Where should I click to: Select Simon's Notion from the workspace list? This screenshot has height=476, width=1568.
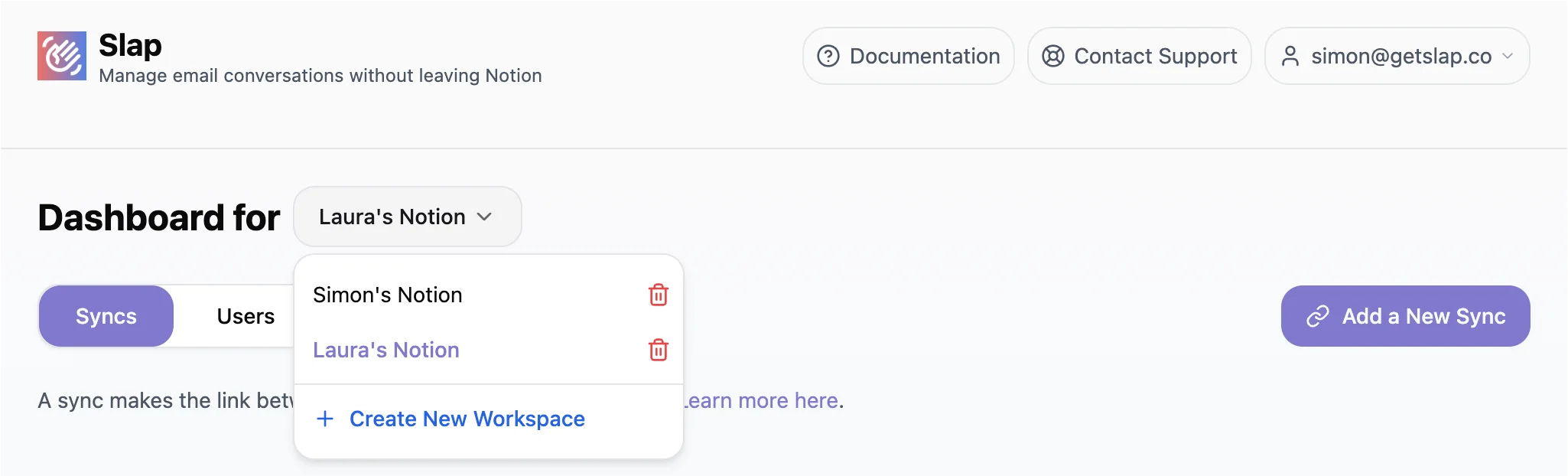(387, 295)
